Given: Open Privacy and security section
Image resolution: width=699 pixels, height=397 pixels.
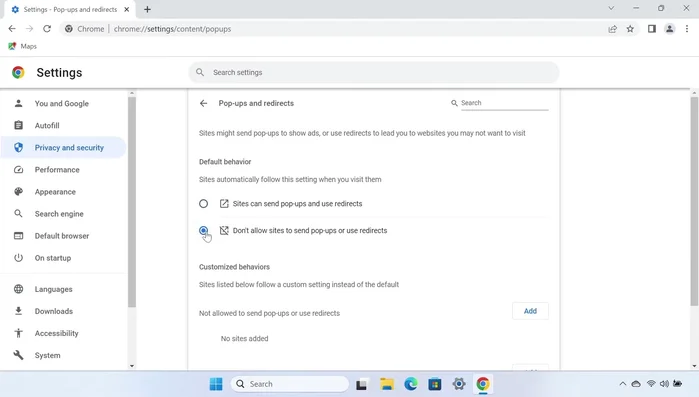Looking at the screenshot, I should click(63, 147).
